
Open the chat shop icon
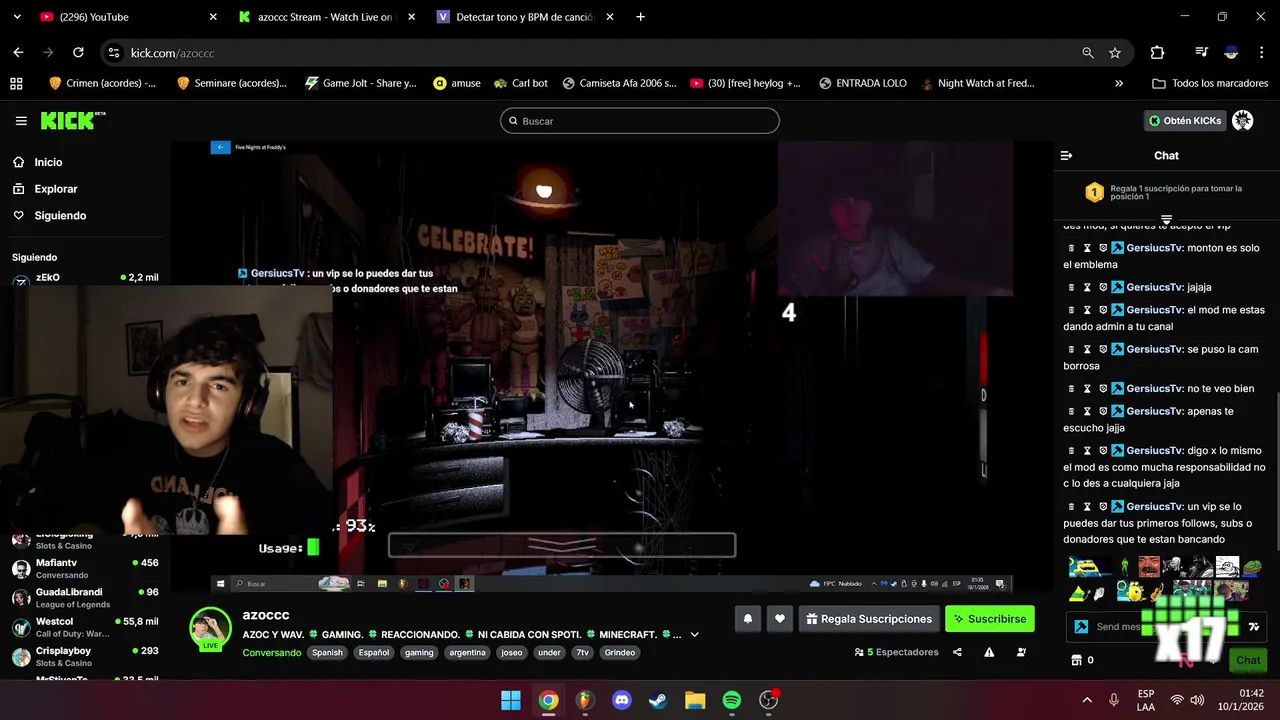[1076, 660]
